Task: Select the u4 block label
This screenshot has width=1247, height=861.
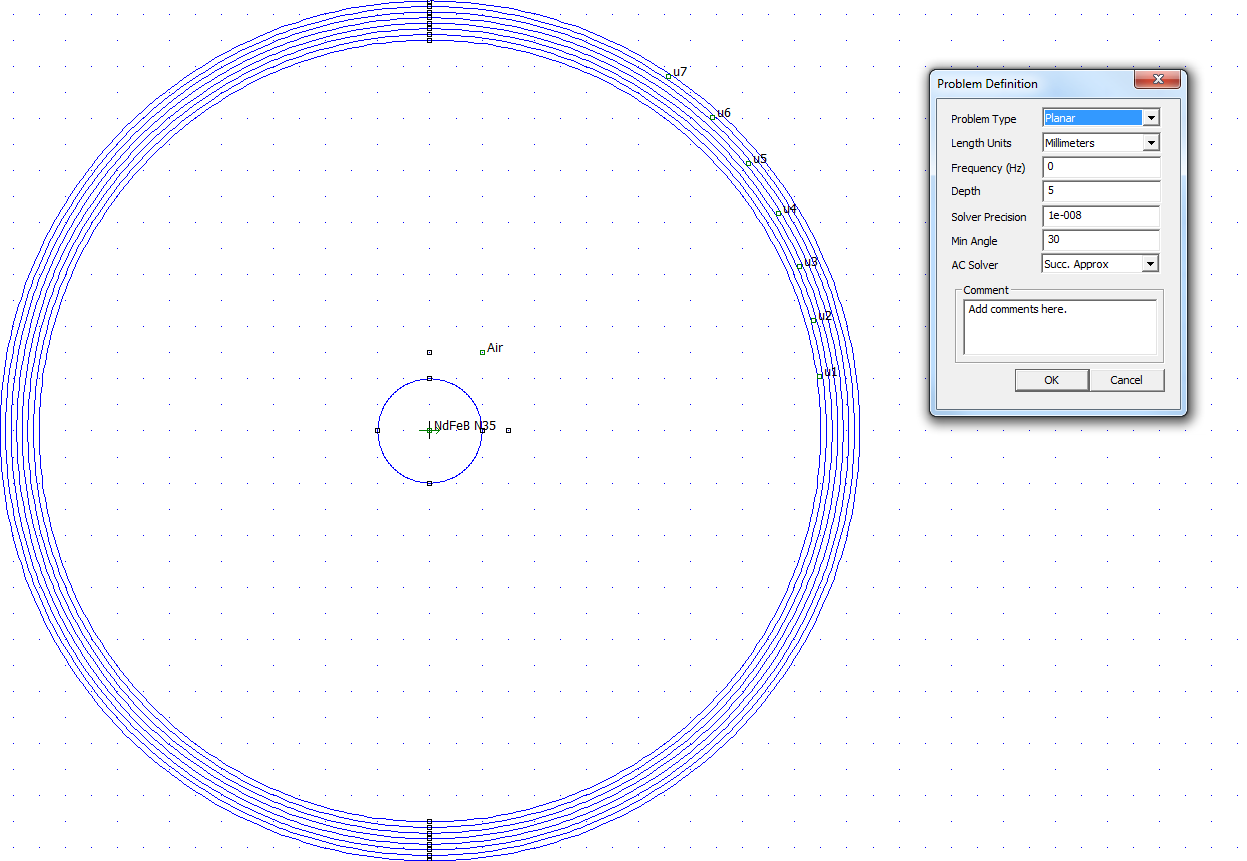Action: pyautogui.click(x=779, y=213)
